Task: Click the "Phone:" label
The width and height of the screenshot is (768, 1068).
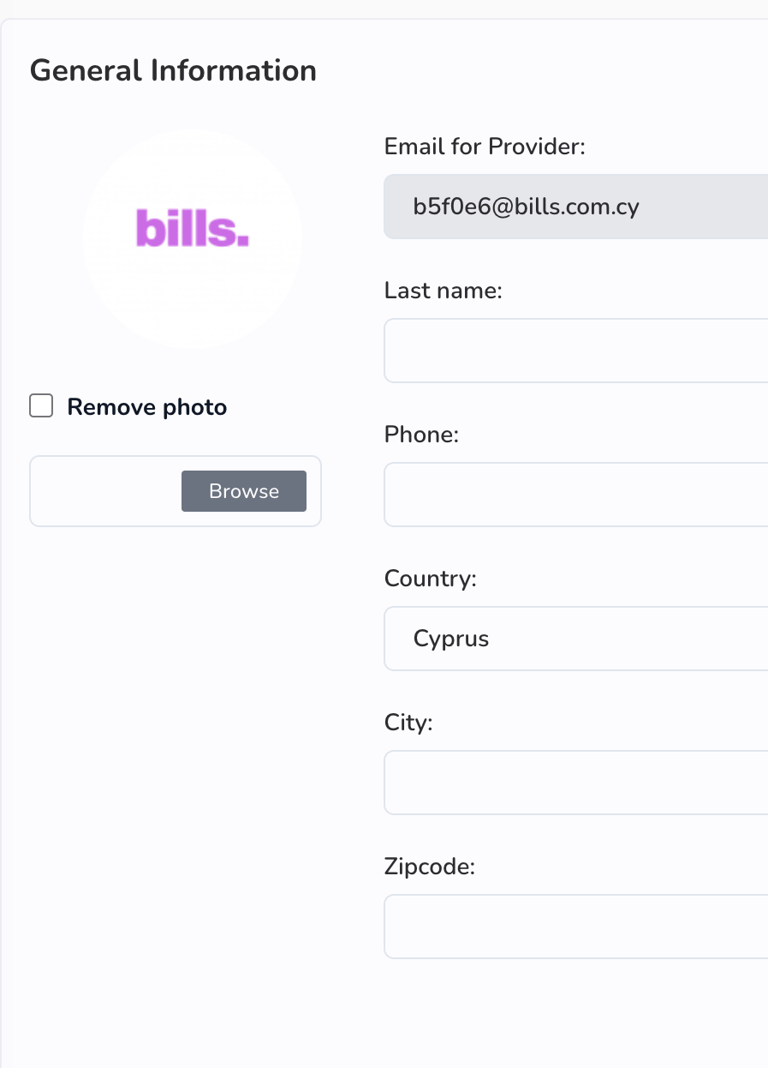Action: (421, 435)
